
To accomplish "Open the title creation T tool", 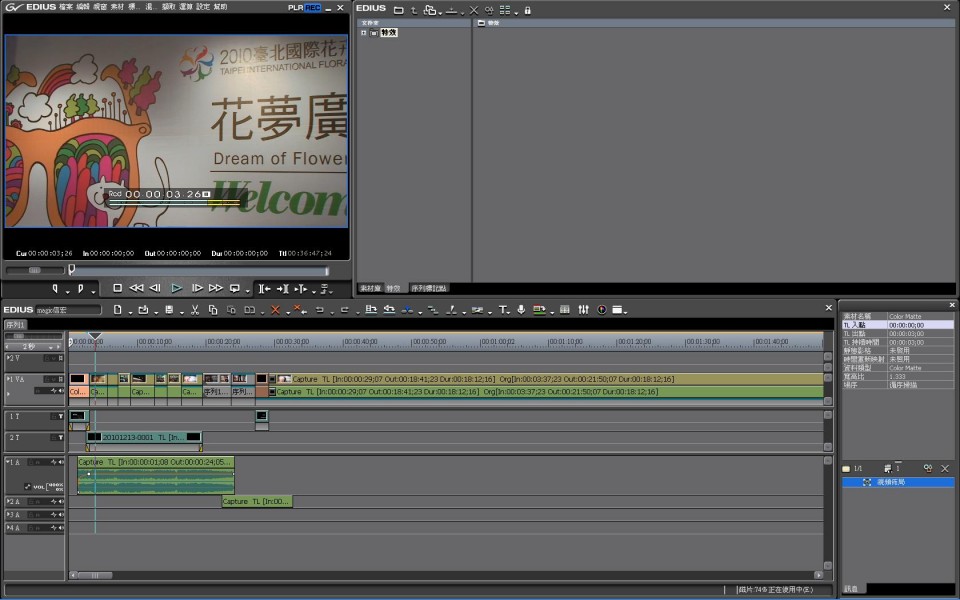I will (x=502, y=310).
